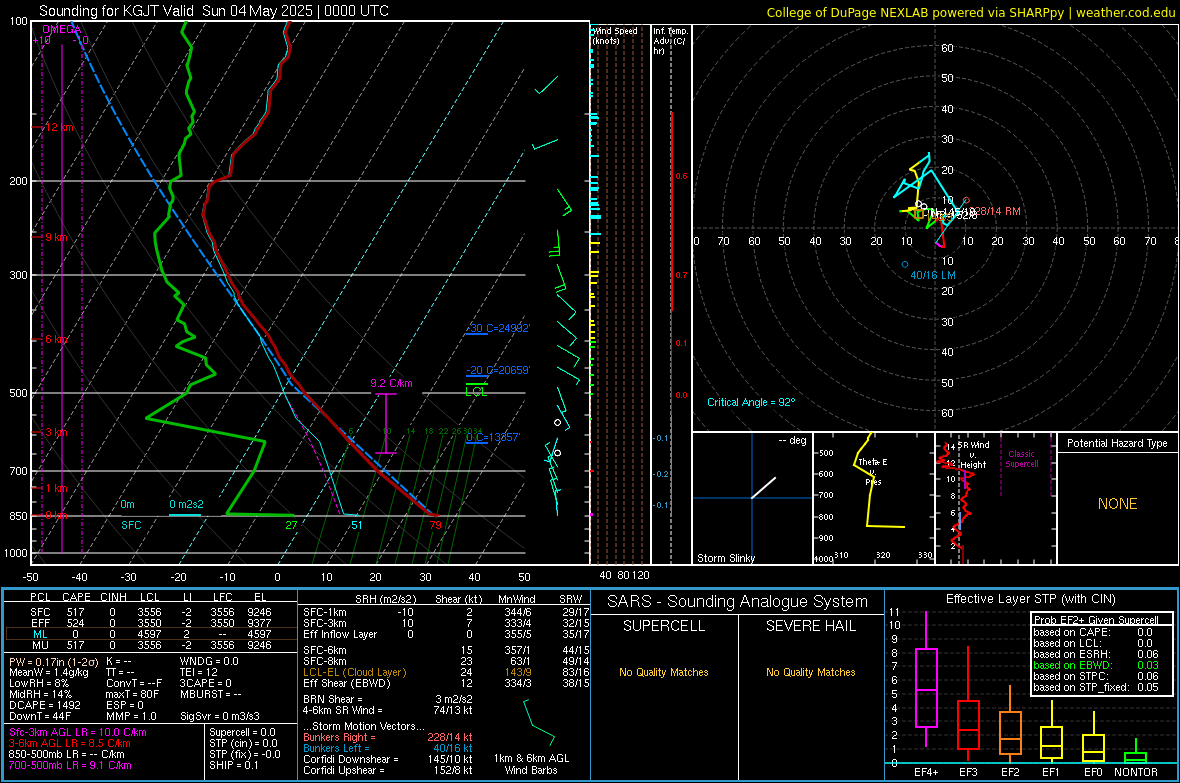Image resolution: width=1180 pixels, height=783 pixels.
Task: Click the 3 km height marker
Action: (56, 432)
